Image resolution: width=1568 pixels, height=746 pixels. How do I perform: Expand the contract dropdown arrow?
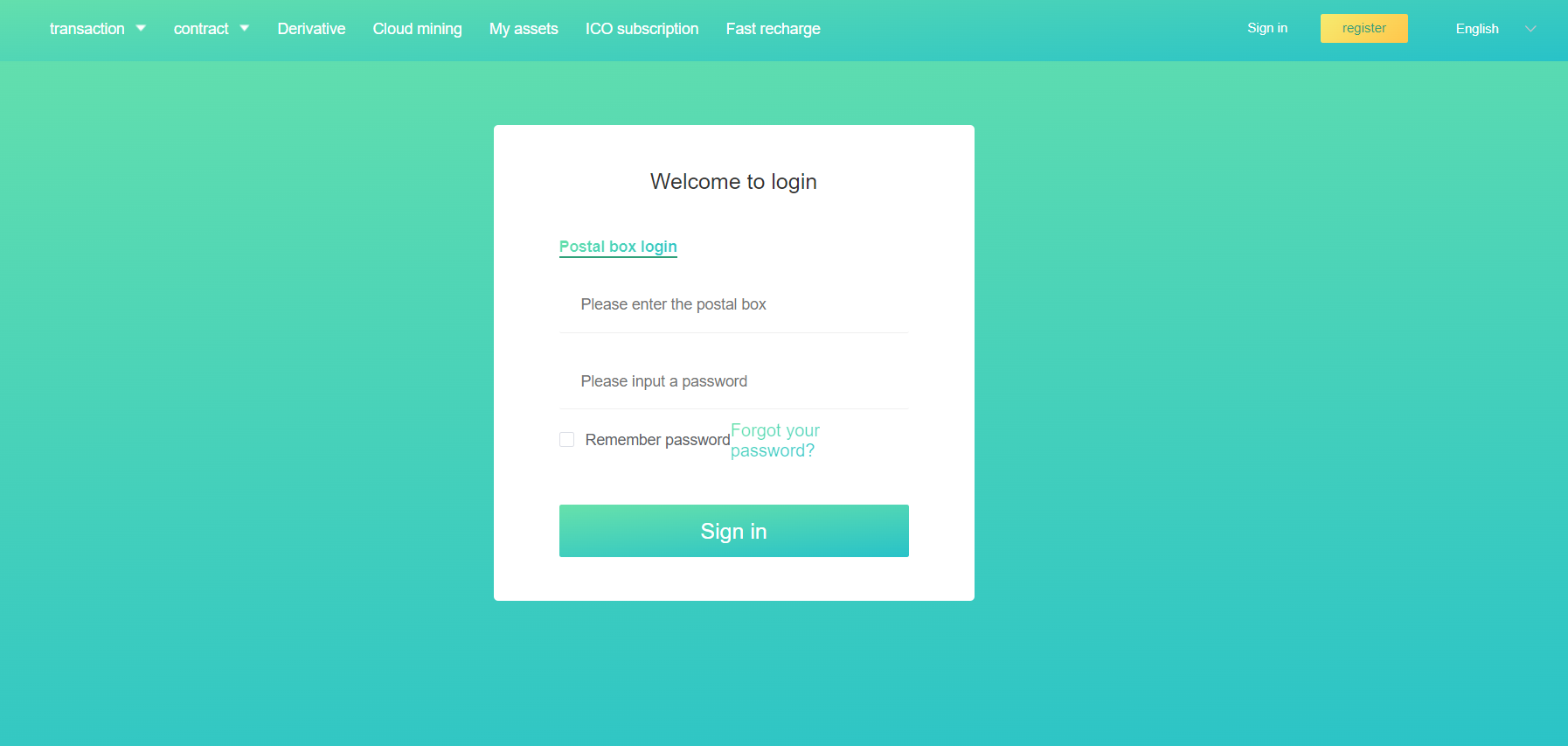(x=245, y=28)
